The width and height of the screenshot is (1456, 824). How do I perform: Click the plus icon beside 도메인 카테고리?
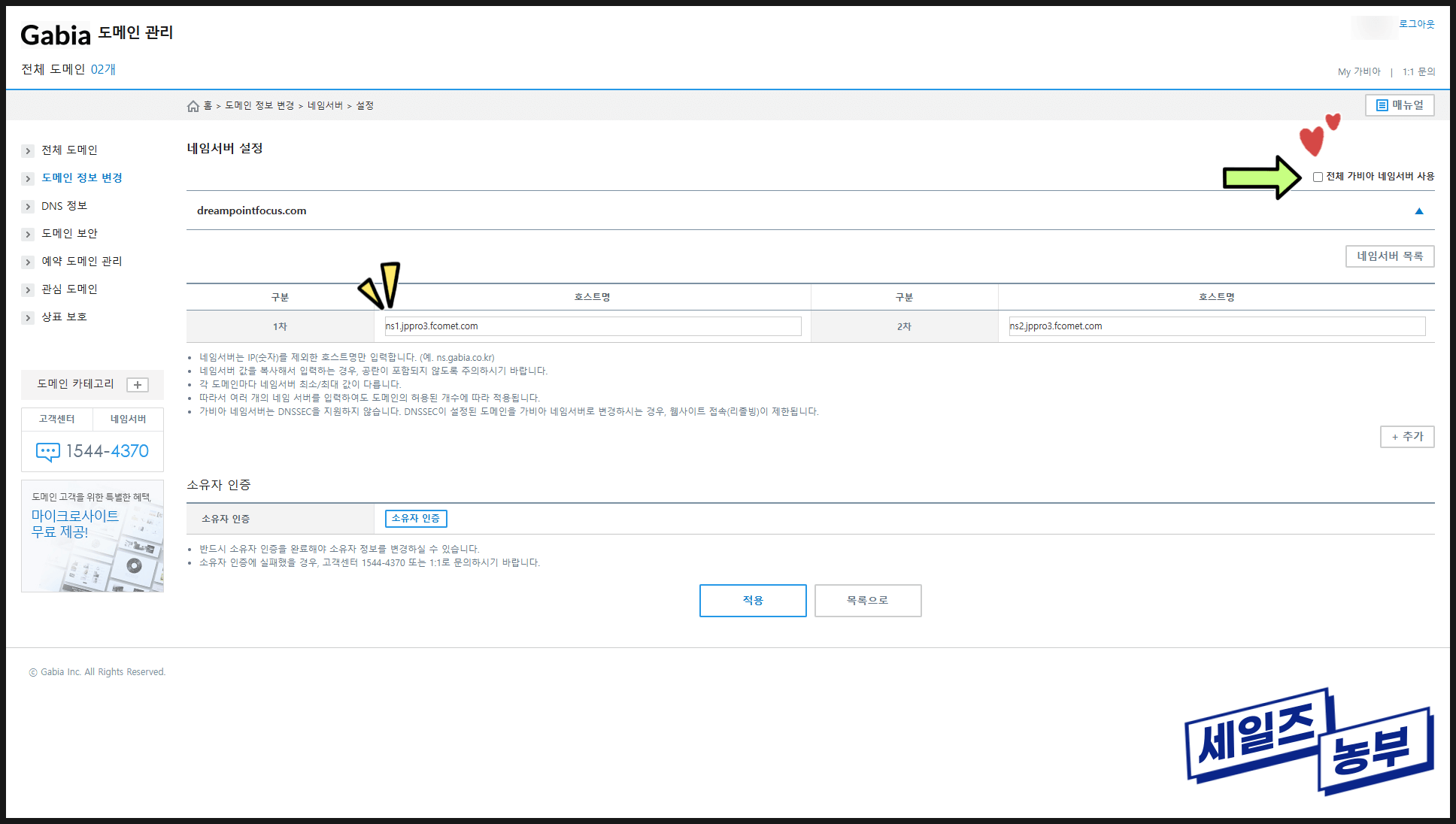138,385
